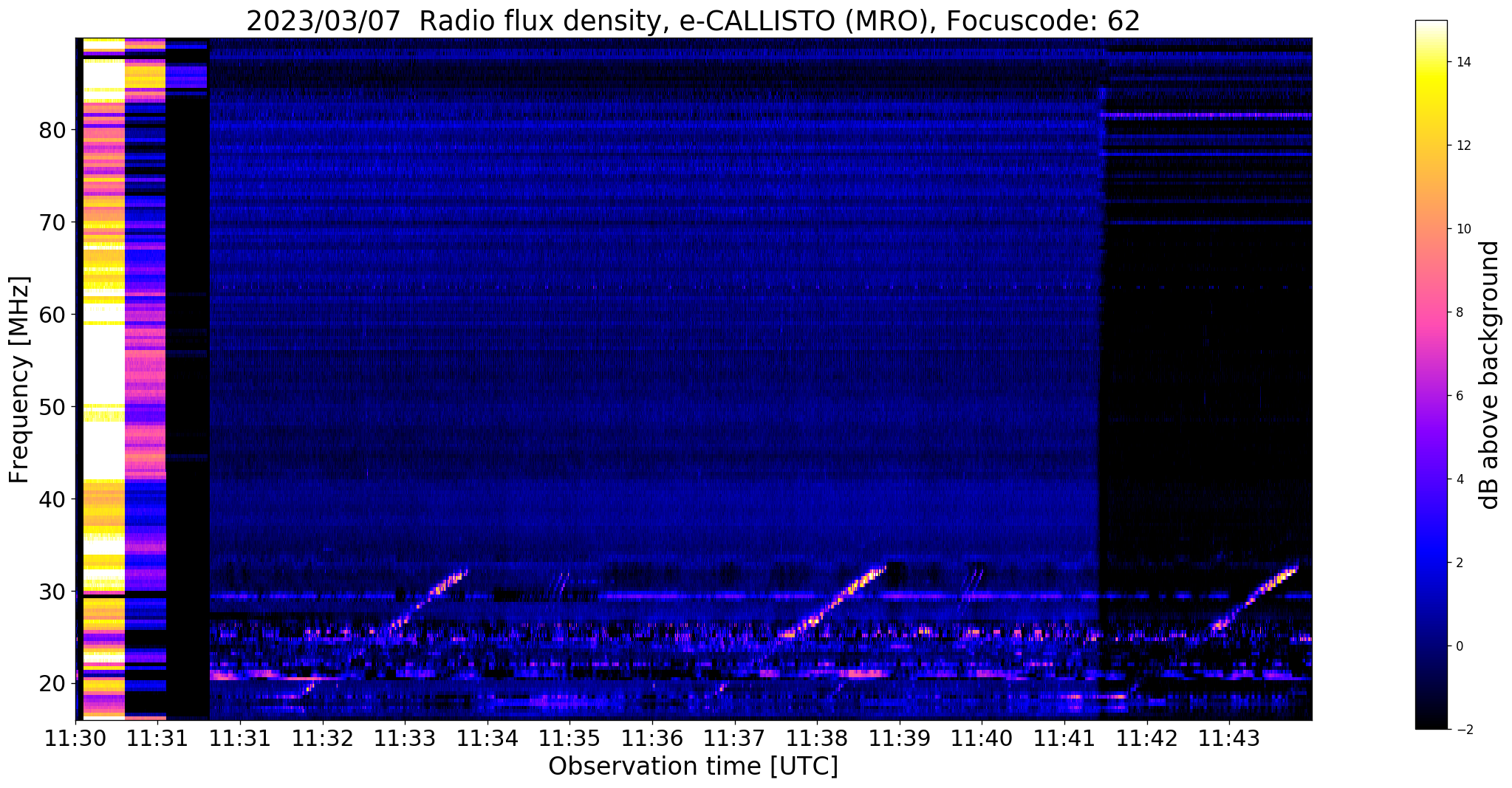Screen dimensions: 1512x788
Task: Click the 20 MHz frequency tick label
Action: pos(52,684)
